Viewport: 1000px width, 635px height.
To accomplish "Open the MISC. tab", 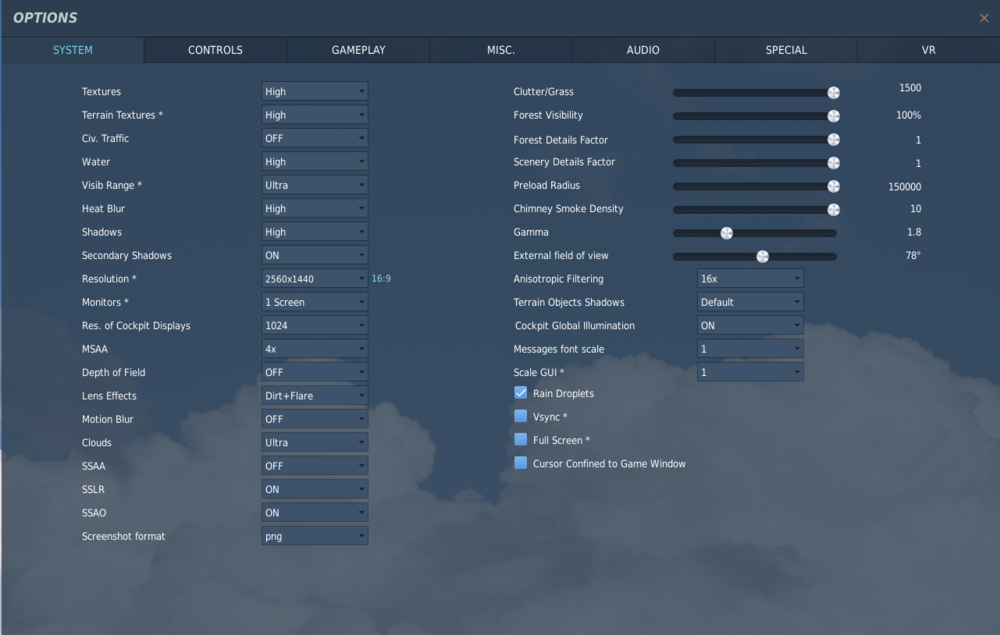I will click(500, 49).
